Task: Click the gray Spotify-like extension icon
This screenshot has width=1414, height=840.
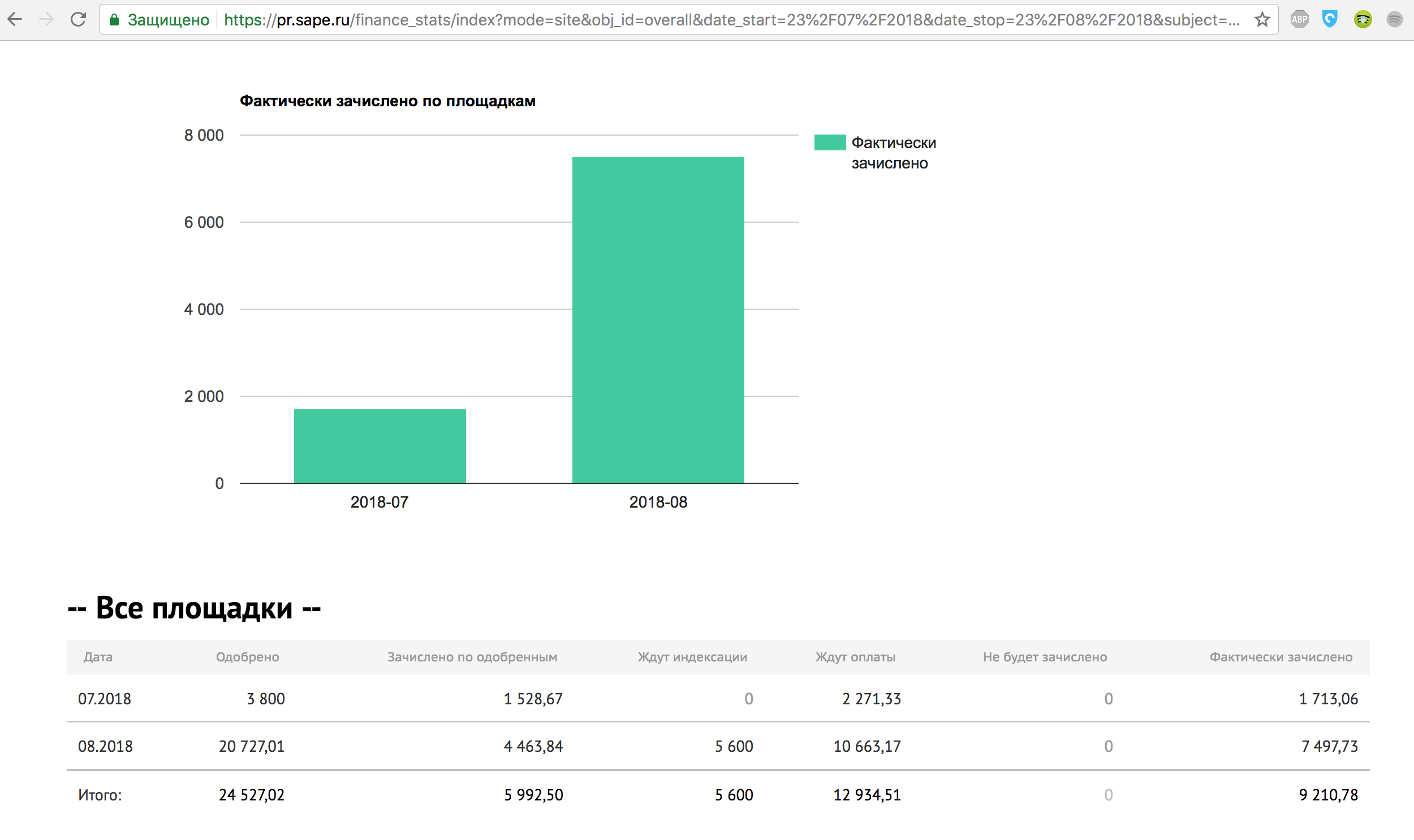Action: [1394, 20]
